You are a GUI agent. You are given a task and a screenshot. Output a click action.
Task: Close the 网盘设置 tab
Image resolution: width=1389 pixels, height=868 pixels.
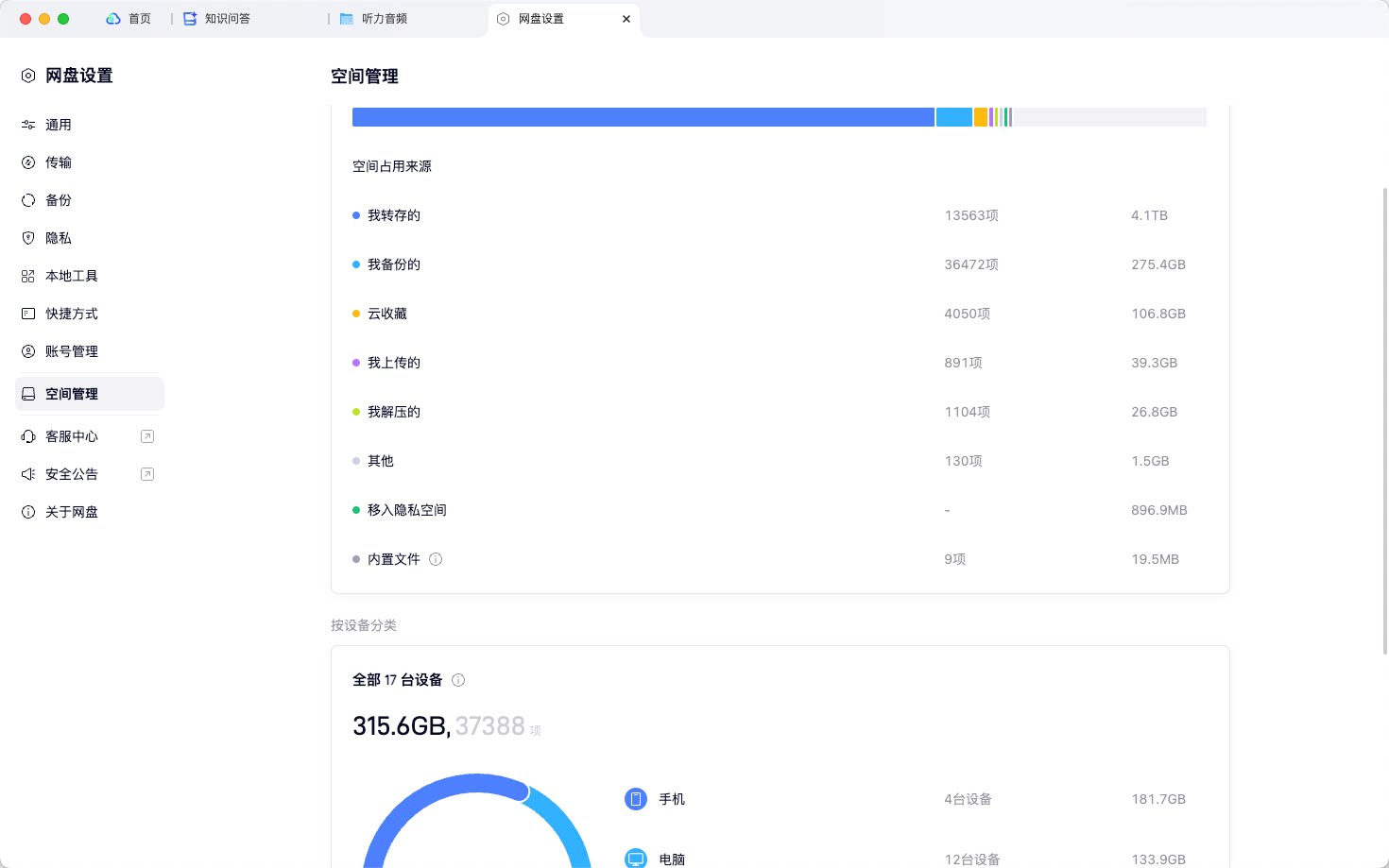coord(626,19)
